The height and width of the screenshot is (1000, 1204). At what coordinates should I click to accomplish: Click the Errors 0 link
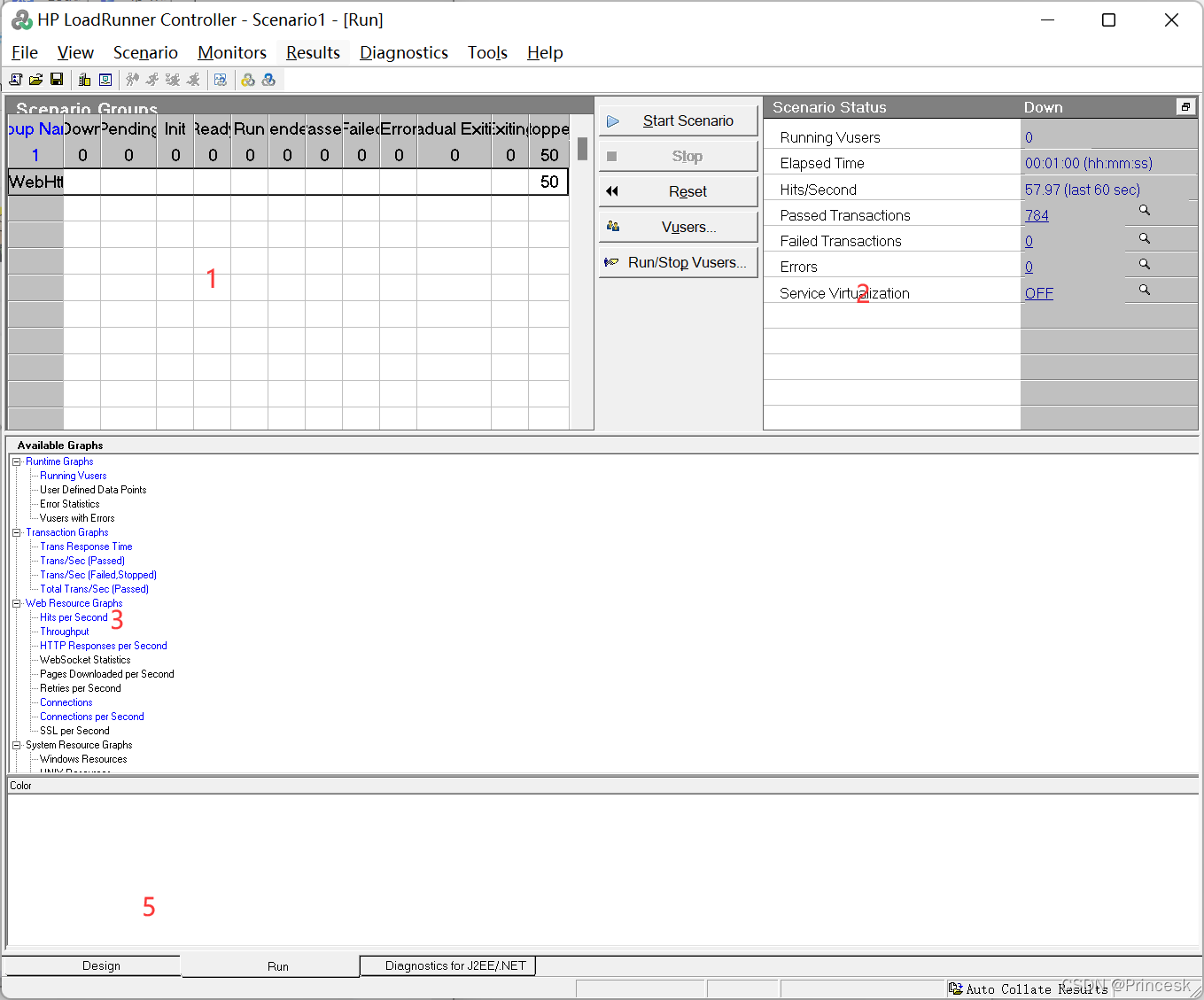click(1029, 267)
